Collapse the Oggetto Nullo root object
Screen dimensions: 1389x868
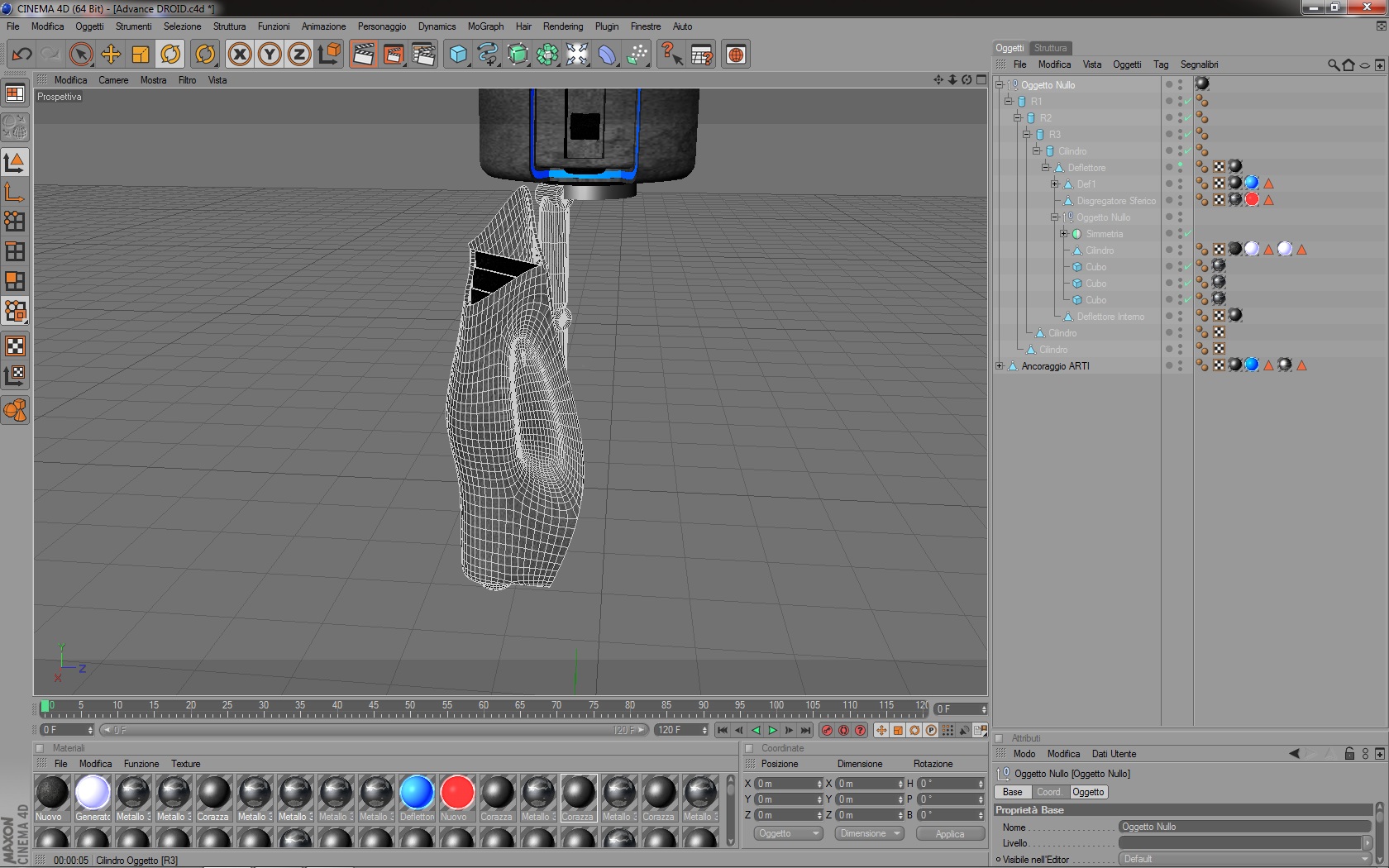tap(999, 85)
